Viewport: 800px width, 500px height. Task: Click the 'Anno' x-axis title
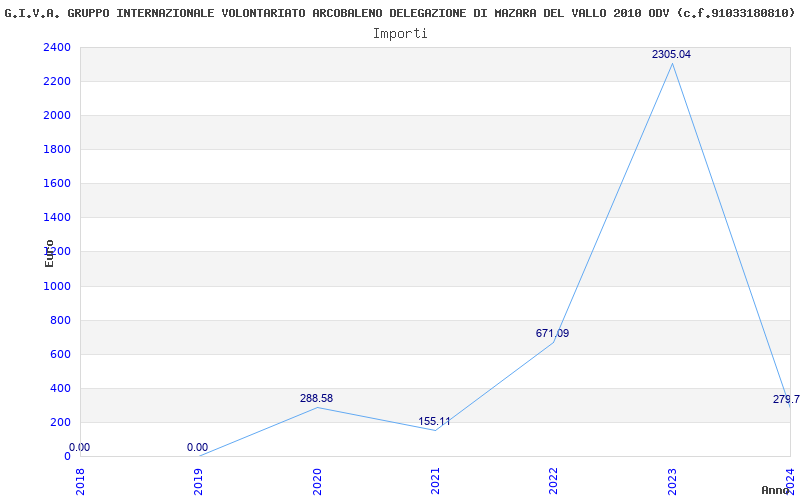(x=776, y=490)
